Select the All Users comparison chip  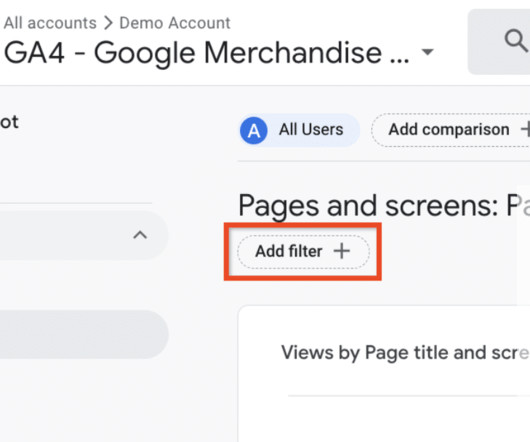pyautogui.click(x=299, y=130)
